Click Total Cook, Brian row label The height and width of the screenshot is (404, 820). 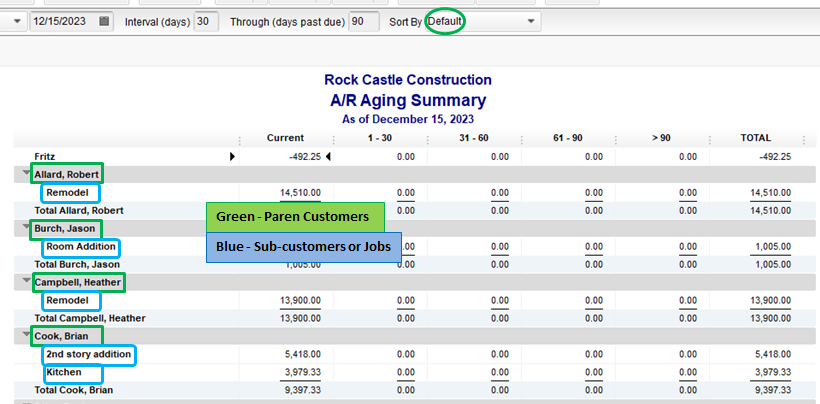[74, 390]
